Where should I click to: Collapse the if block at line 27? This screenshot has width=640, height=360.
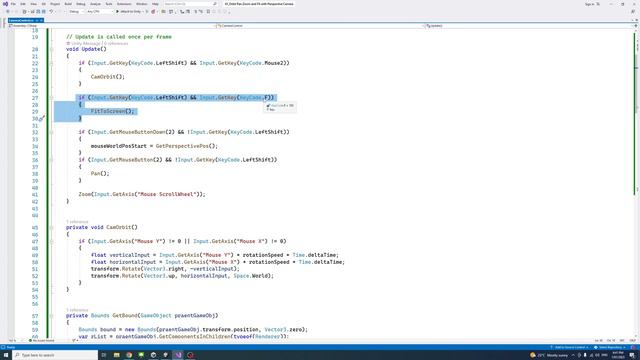[51, 98]
